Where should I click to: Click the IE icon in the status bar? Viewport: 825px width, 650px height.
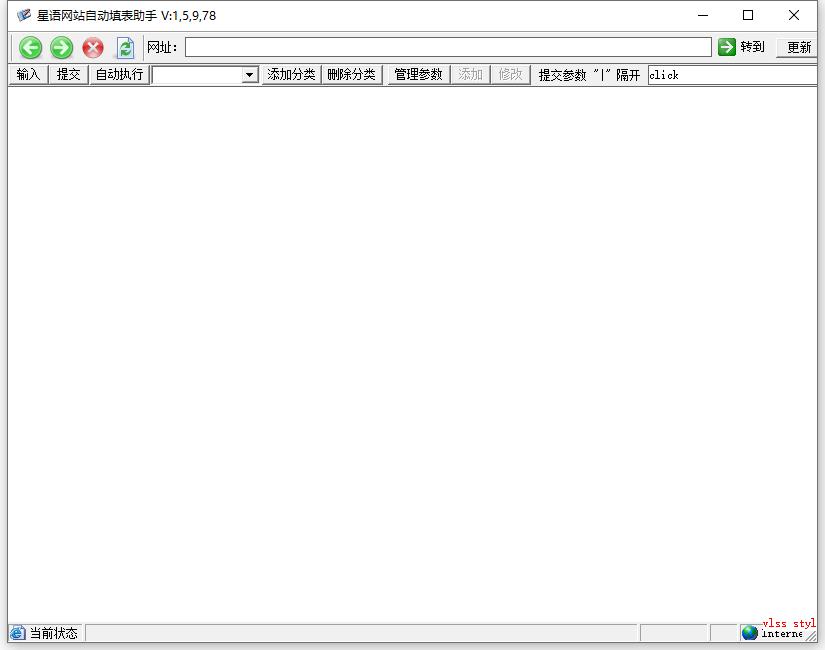tap(17, 633)
